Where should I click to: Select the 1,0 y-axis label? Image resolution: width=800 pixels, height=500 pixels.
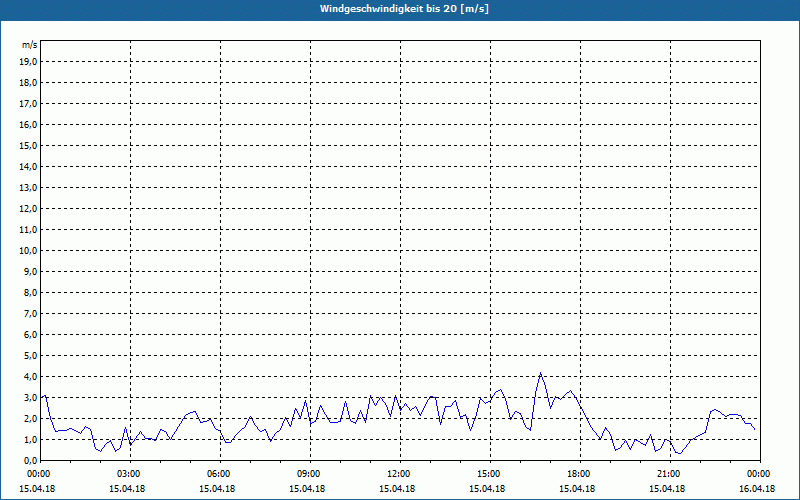[x=30, y=439]
